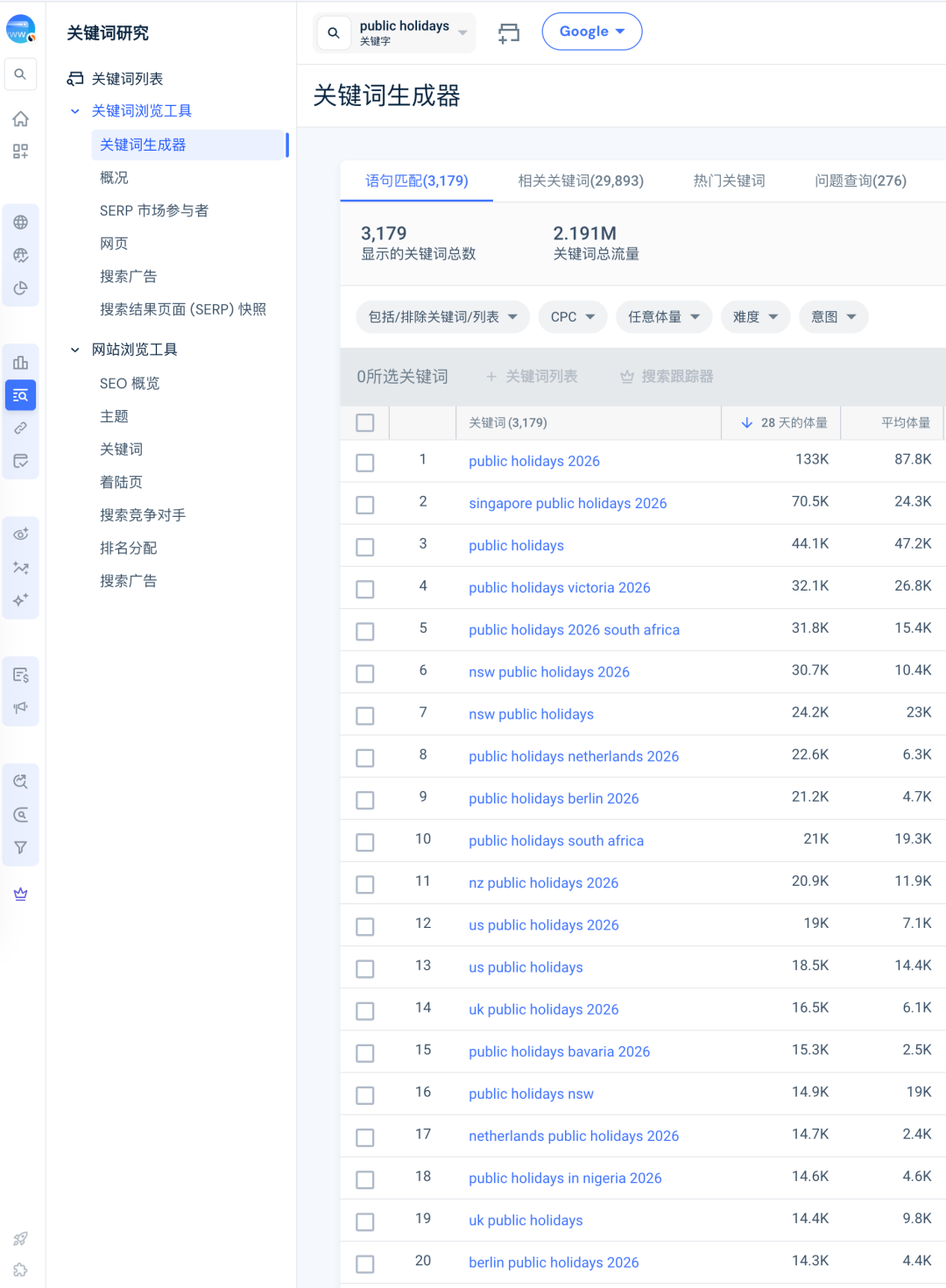This screenshot has width=946, height=1288.
Task: Click magnifier icon in the keyword search box
Action: click(334, 33)
